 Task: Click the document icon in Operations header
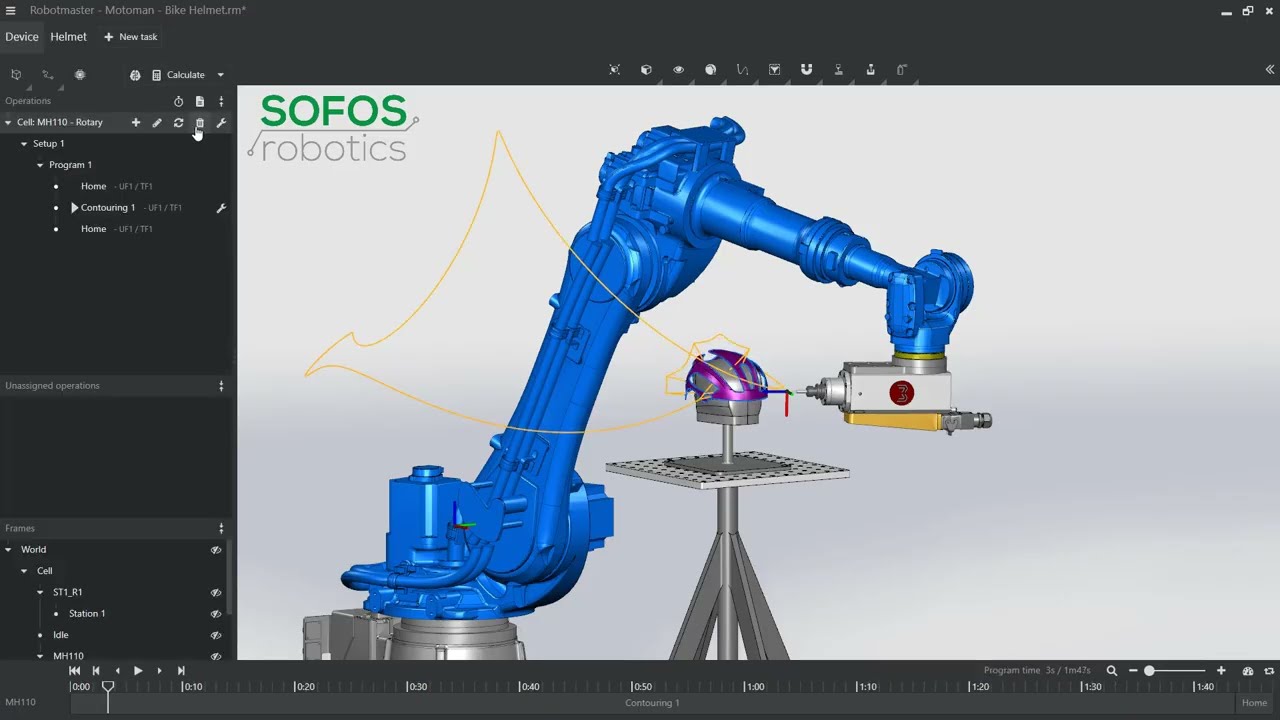click(200, 101)
